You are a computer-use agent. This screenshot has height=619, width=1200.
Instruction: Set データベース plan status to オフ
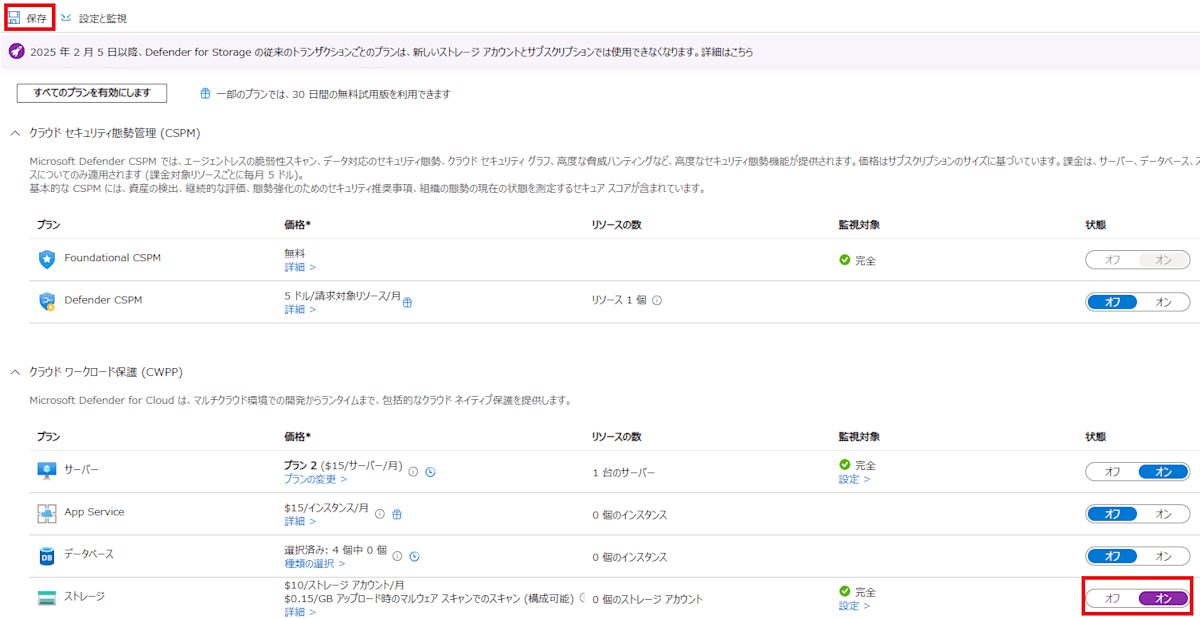(x=1112, y=556)
